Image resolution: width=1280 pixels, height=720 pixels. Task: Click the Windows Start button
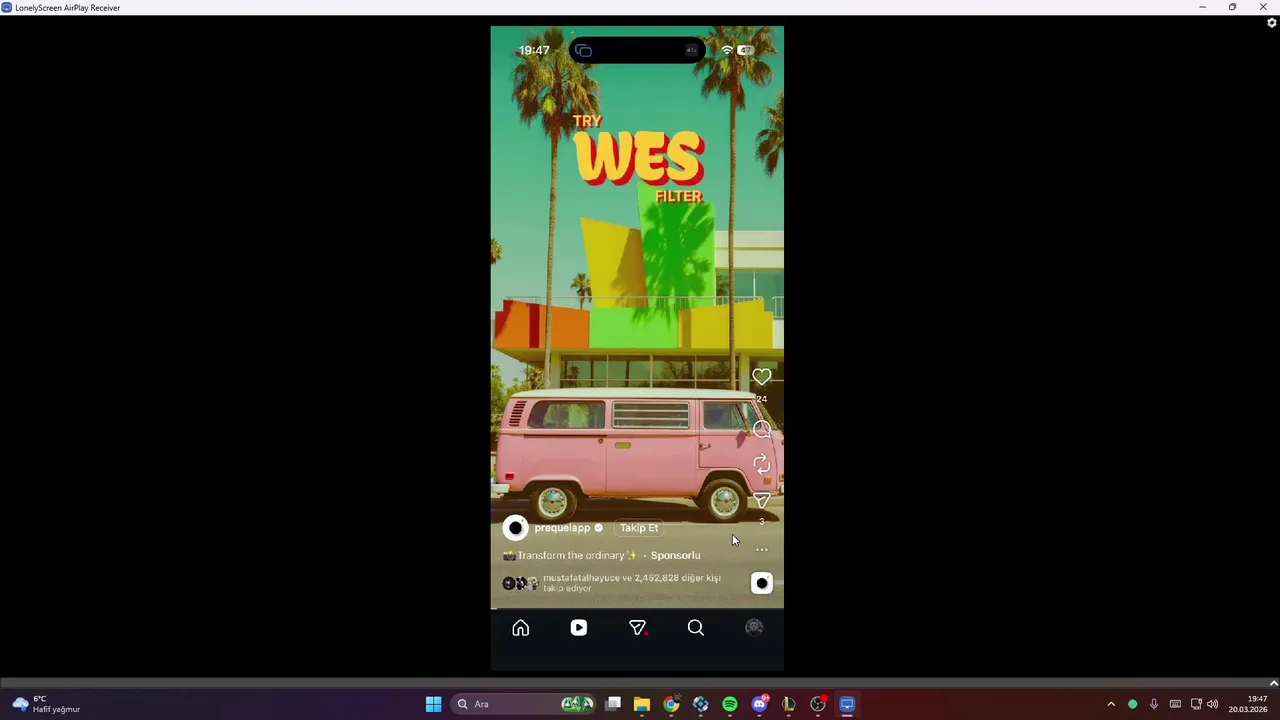point(433,704)
